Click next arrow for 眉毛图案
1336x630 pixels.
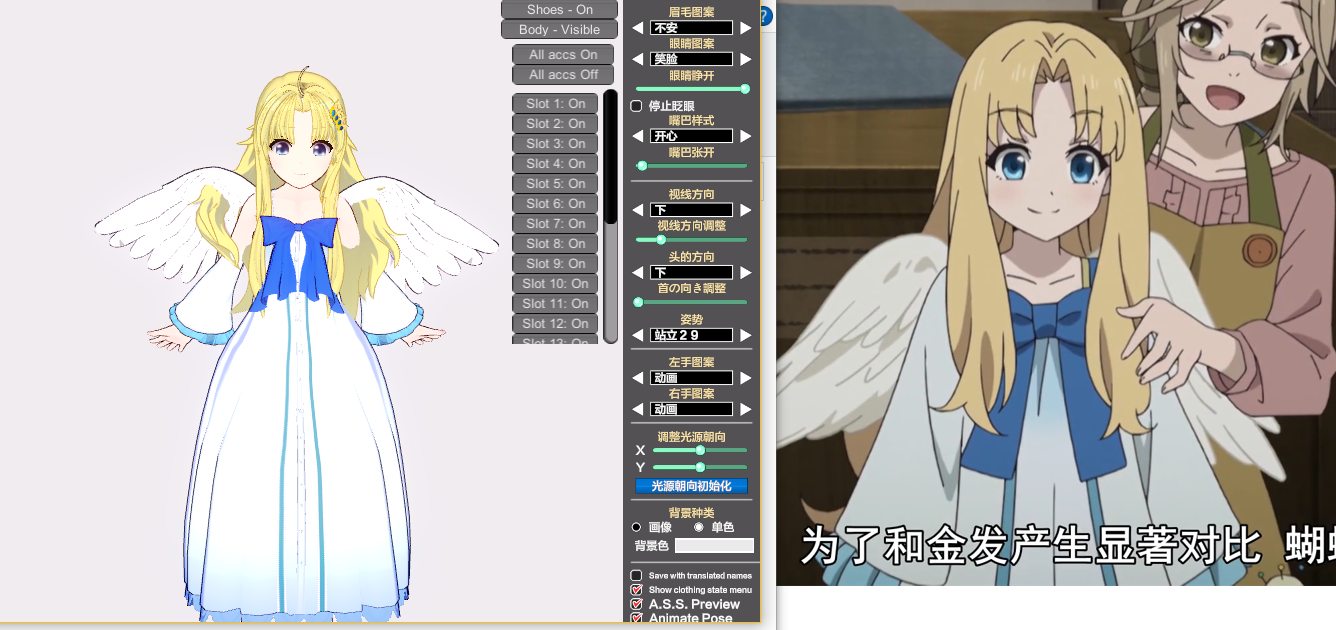(x=745, y=28)
